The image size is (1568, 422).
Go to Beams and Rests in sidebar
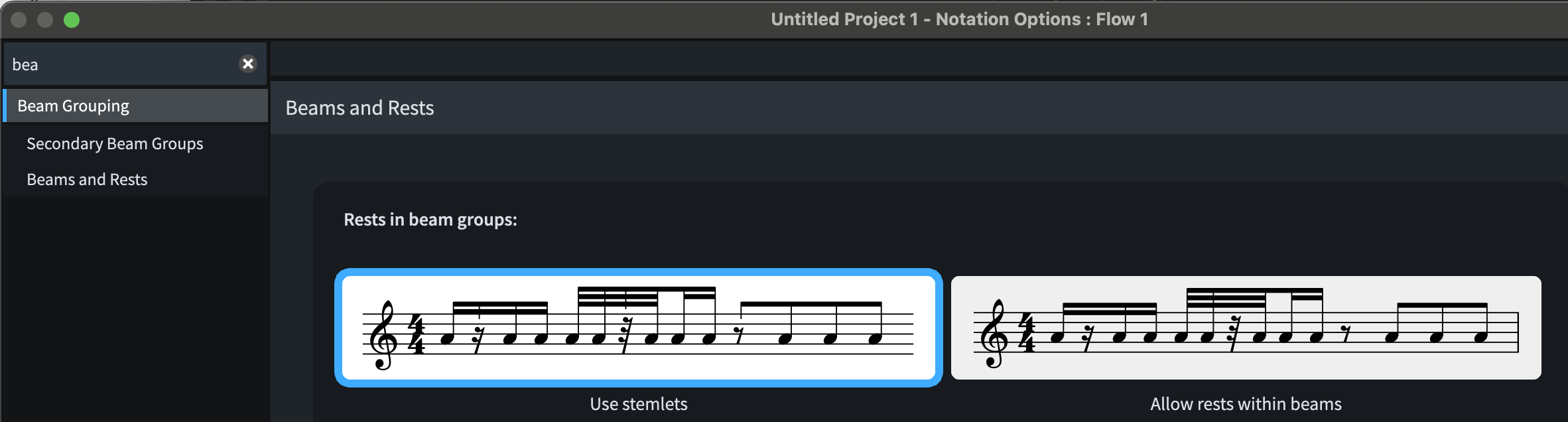coord(87,180)
